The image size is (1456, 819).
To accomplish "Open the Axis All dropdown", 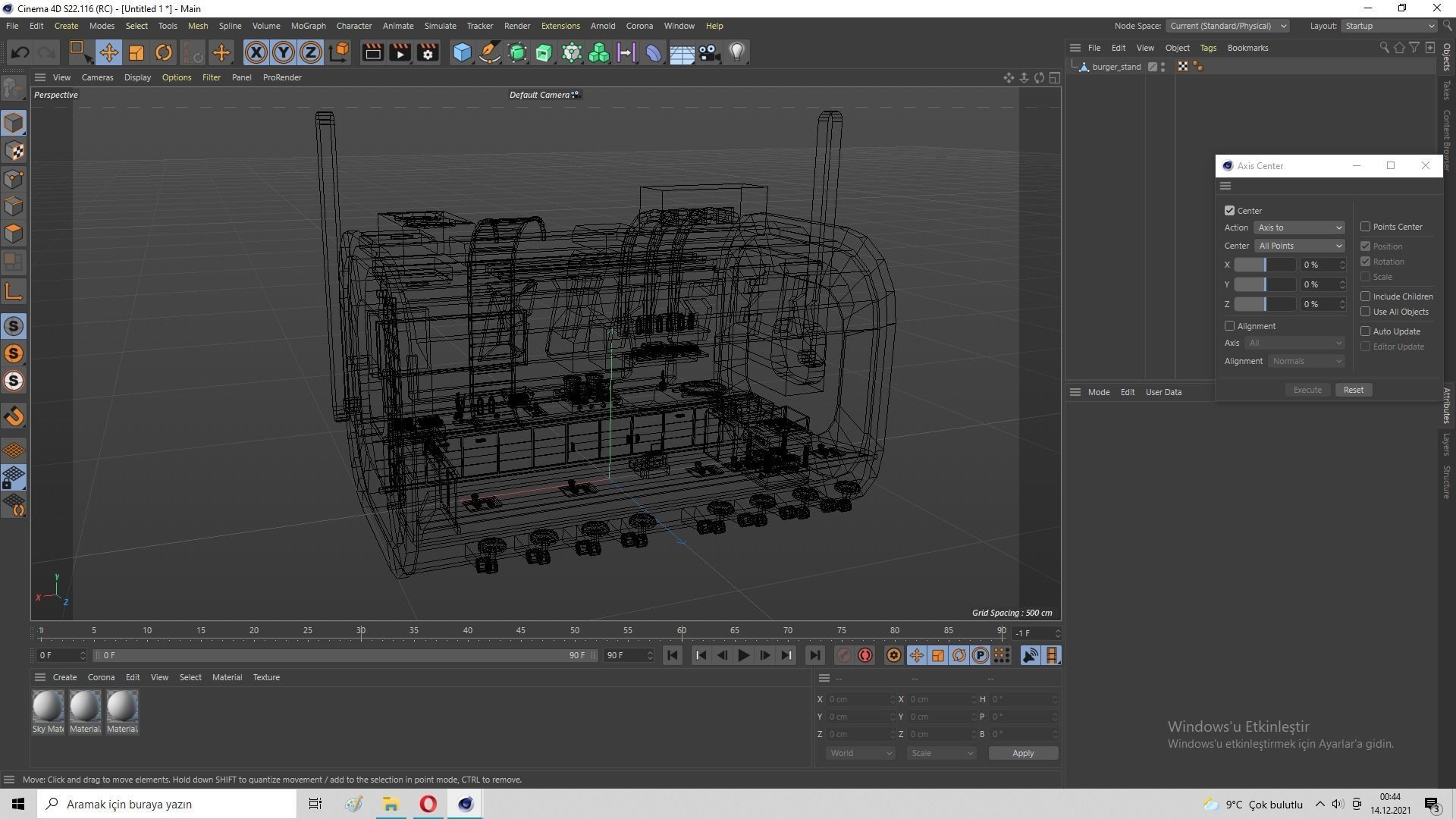I will click(1294, 343).
